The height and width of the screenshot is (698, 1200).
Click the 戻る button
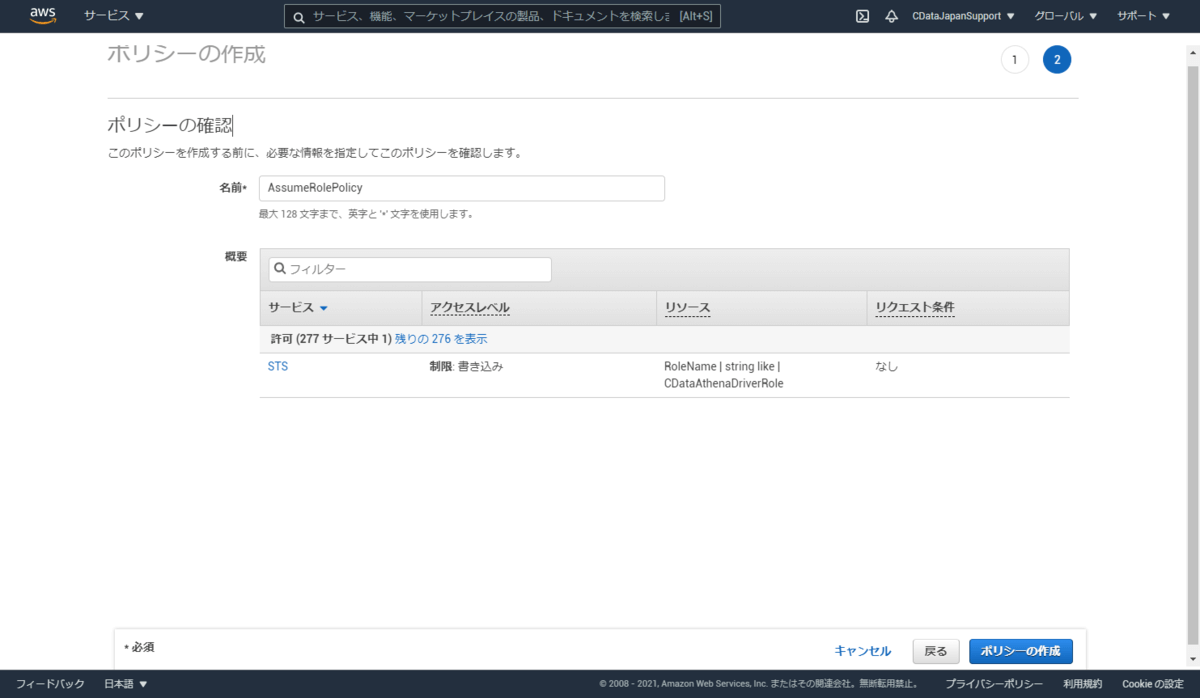[x=936, y=651]
